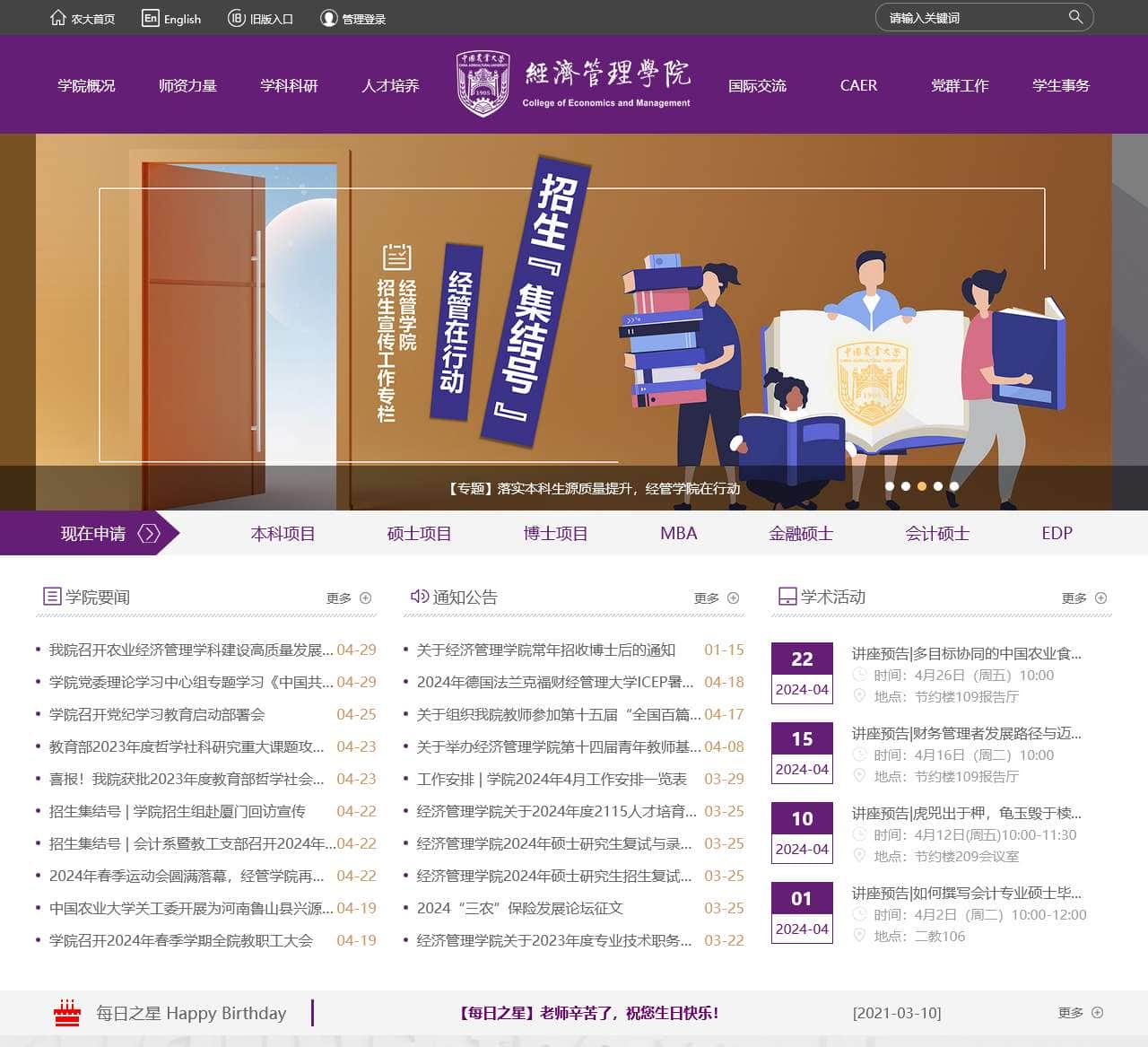1148x1047 pixels.
Task: Click the plus icon after 通知公告 更多
Action: tap(733, 598)
